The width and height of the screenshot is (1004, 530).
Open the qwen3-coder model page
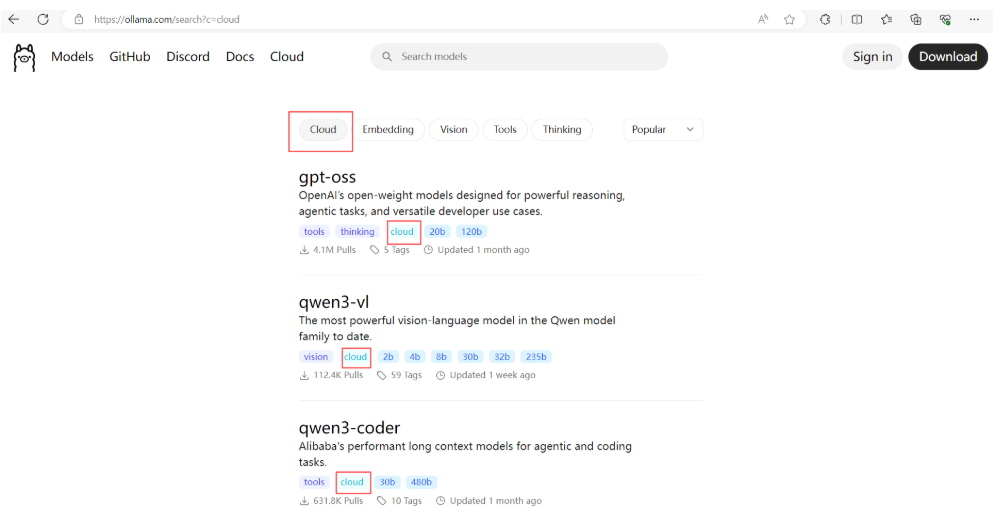[349, 428]
